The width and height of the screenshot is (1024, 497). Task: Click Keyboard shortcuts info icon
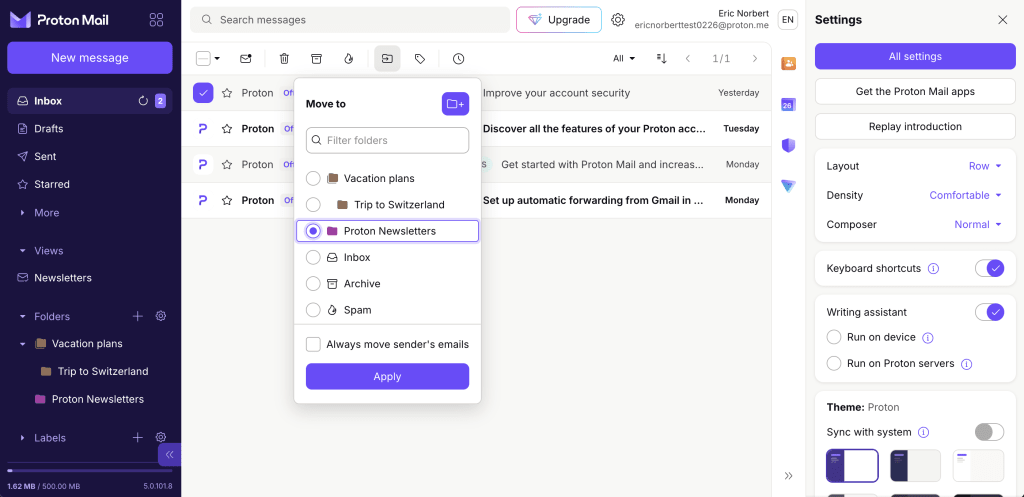[x=933, y=268]
